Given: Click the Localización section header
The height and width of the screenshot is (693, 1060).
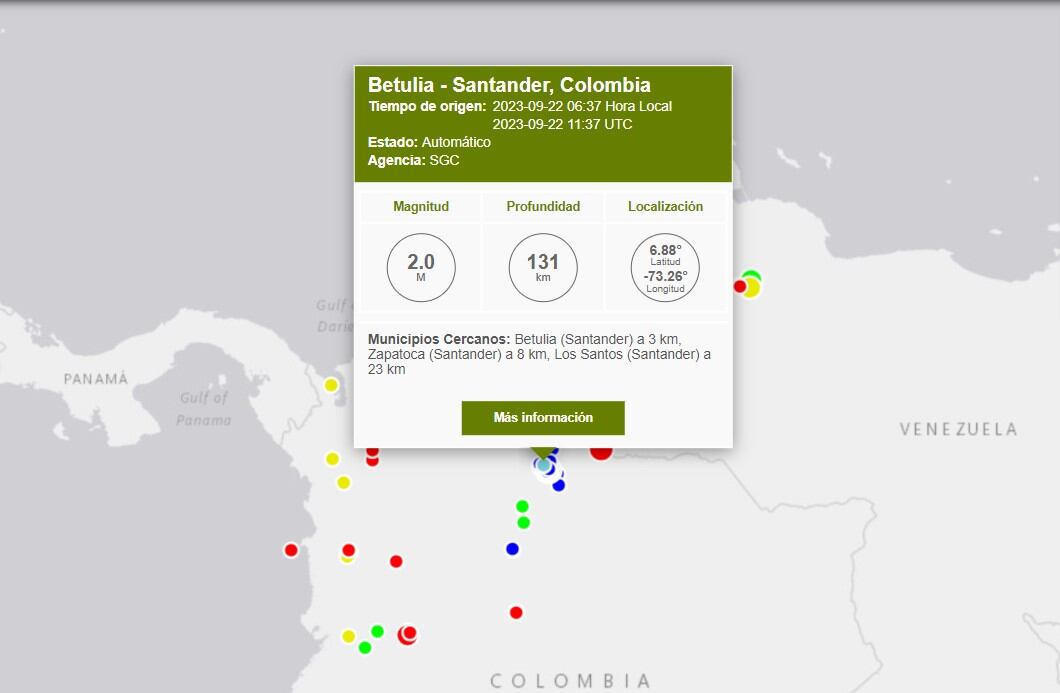Looking at the screenshot, I should coord(665,206).
